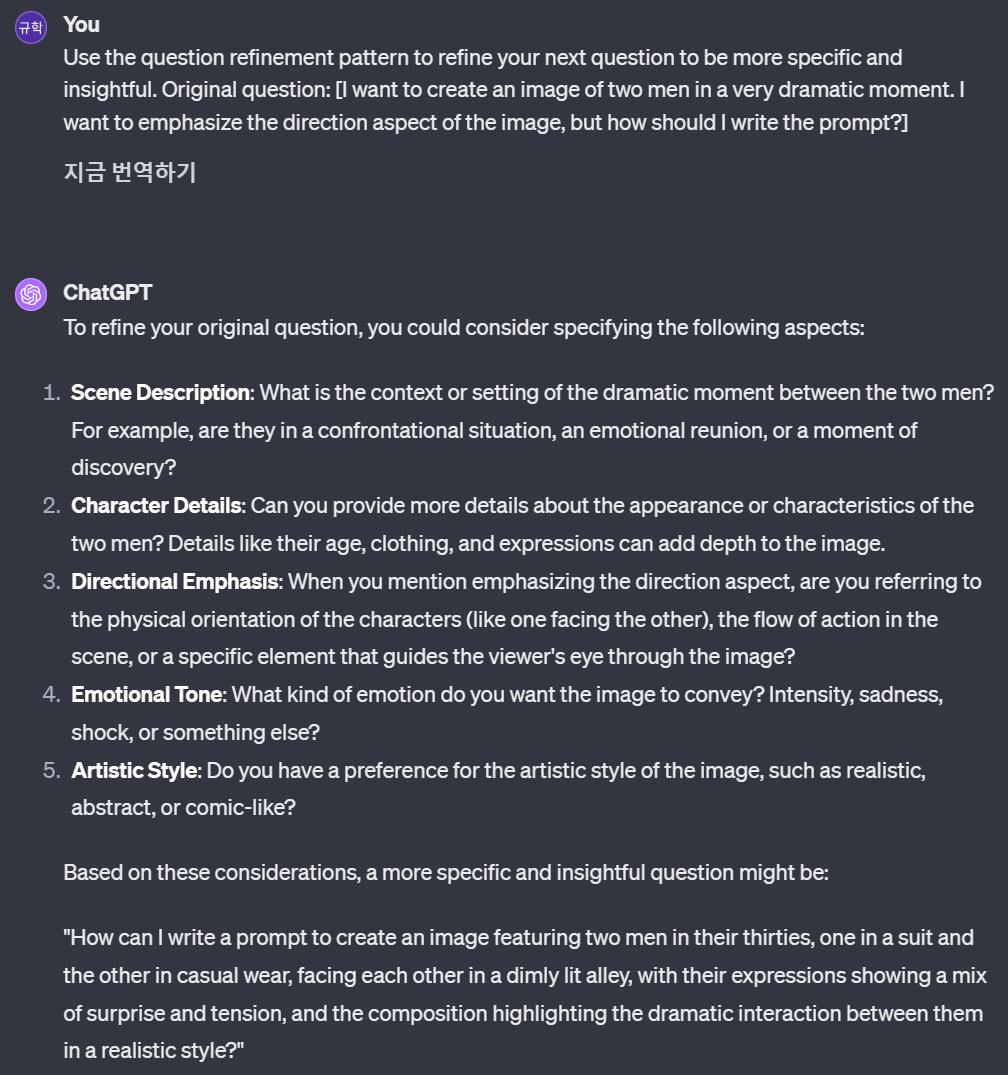
Task: Click the "Emotional Tone" bold heading
Action: pos(147,694)
